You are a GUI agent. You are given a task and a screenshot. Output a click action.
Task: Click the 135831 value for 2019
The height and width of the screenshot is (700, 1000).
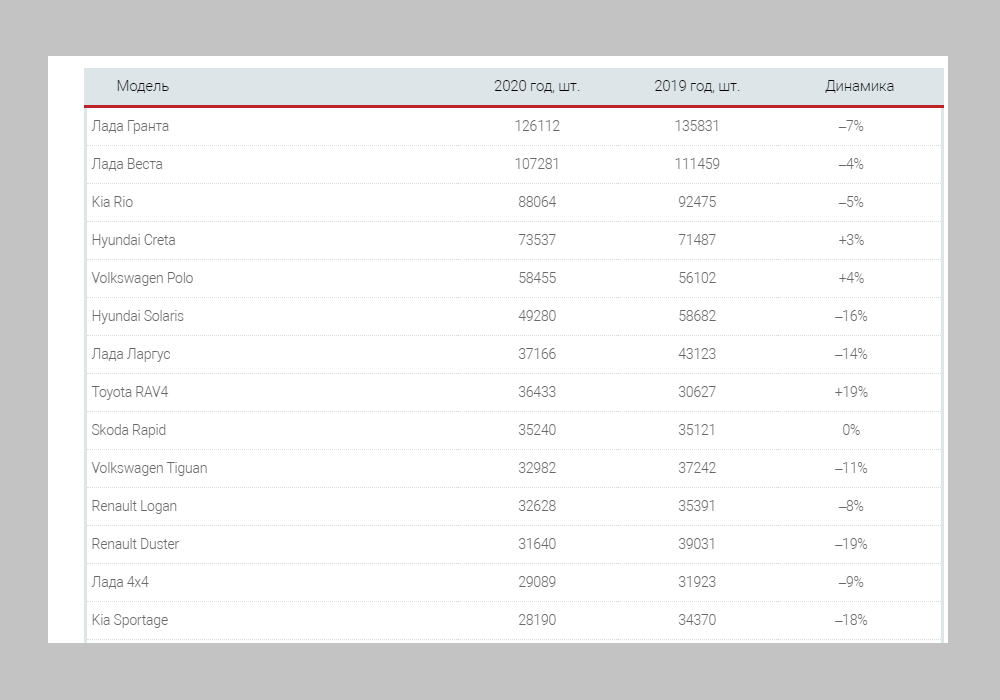[697, 126]
